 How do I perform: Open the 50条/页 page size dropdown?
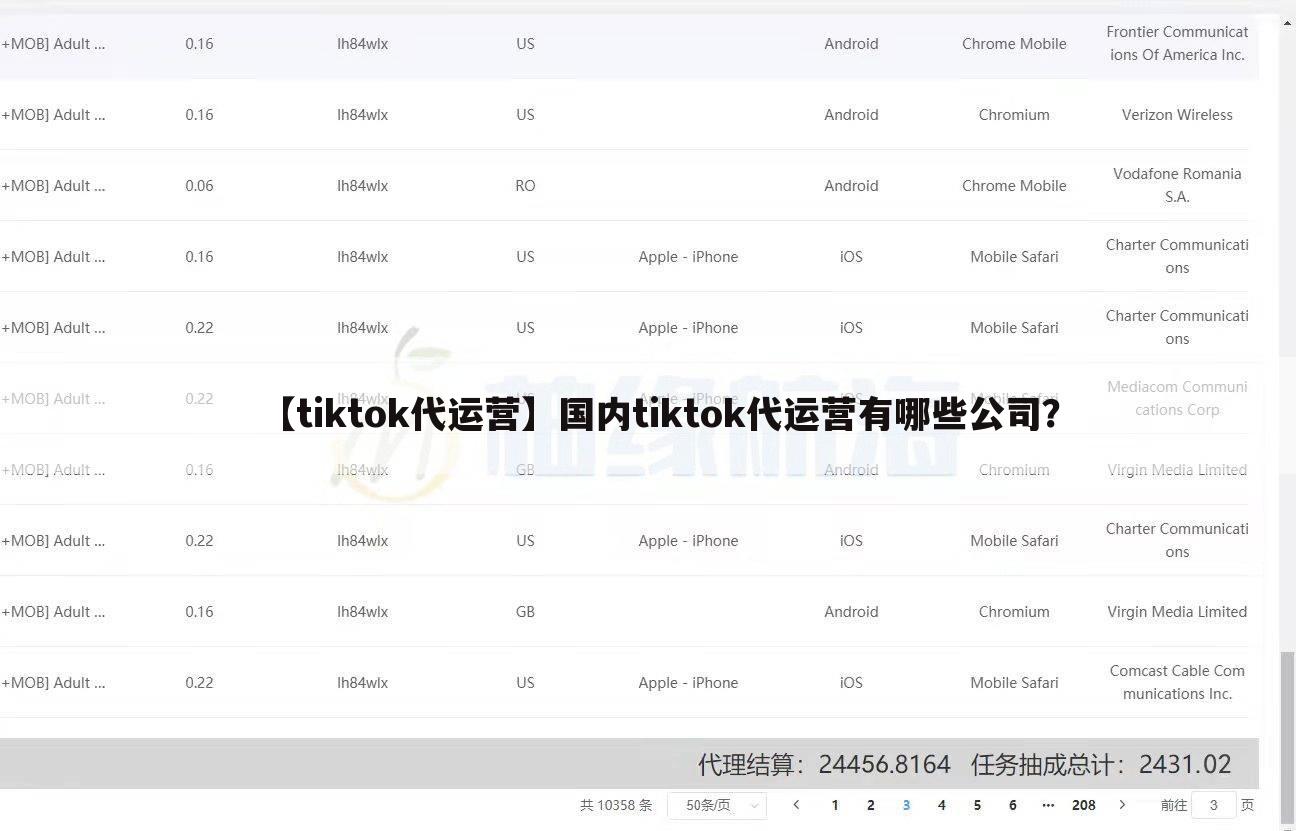click(x=717, y=805)
